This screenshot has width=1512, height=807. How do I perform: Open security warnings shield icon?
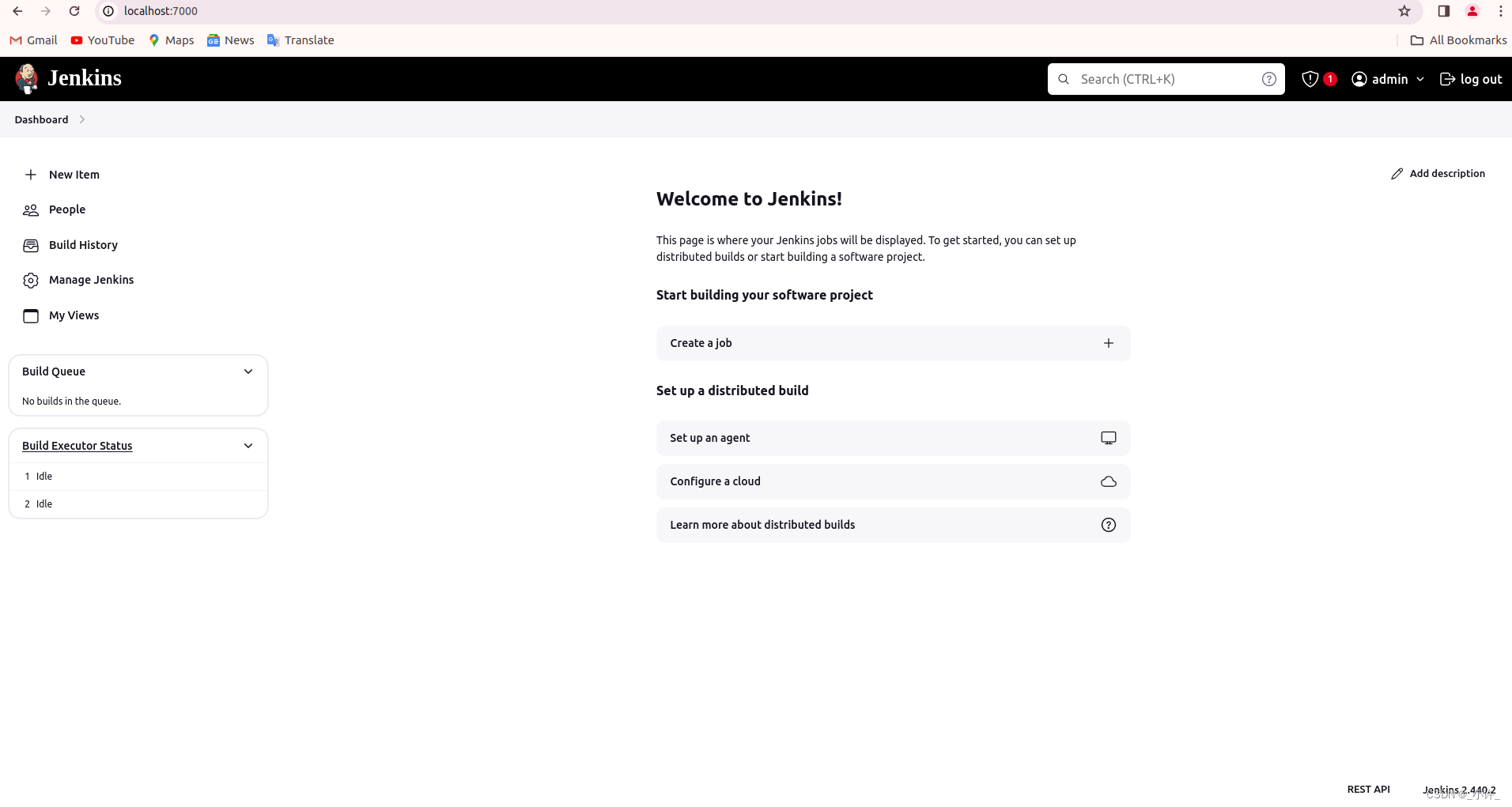coord(1310,79)
